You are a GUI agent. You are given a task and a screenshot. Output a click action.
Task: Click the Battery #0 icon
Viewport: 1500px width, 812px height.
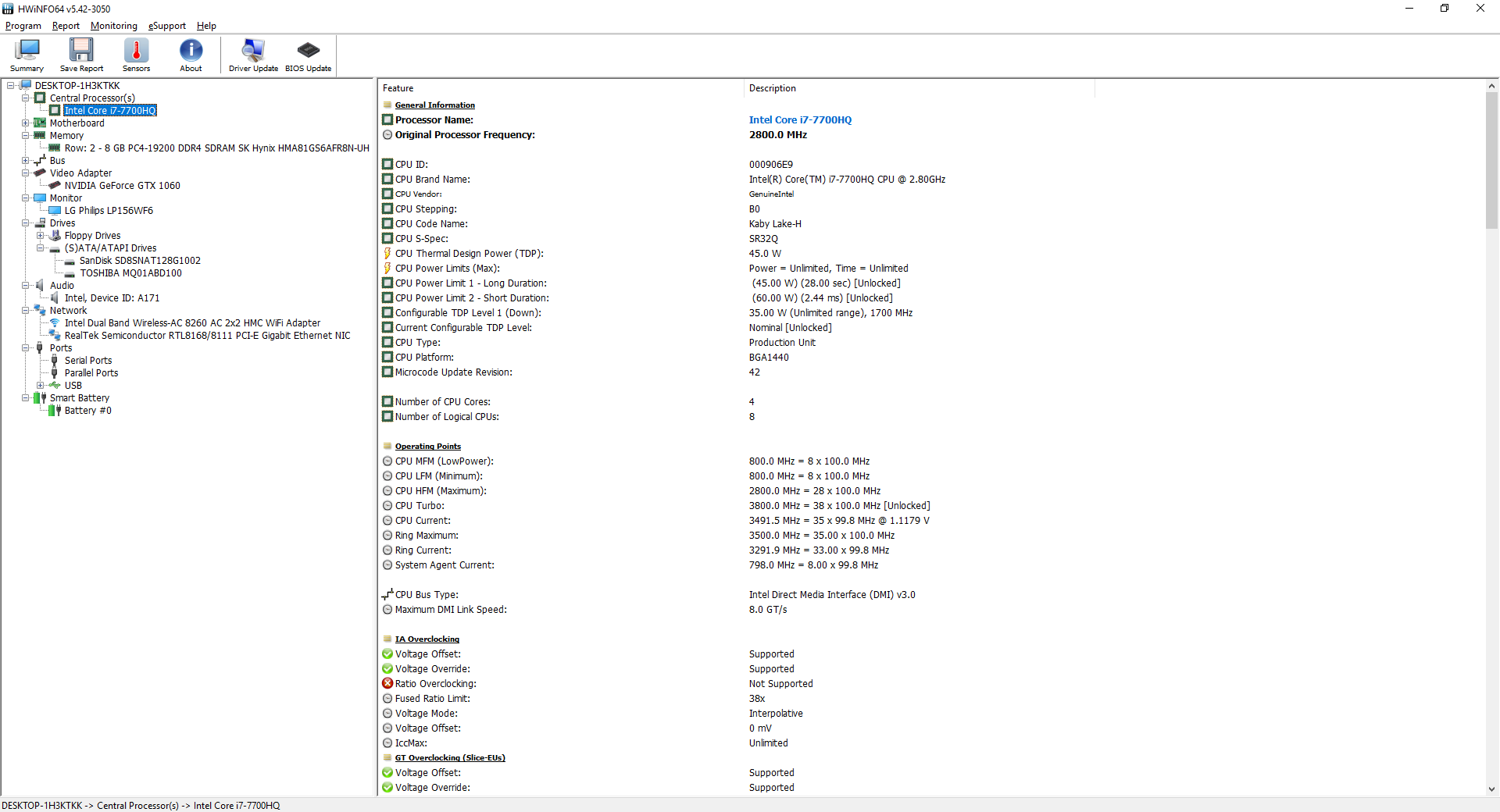point(55,410)
